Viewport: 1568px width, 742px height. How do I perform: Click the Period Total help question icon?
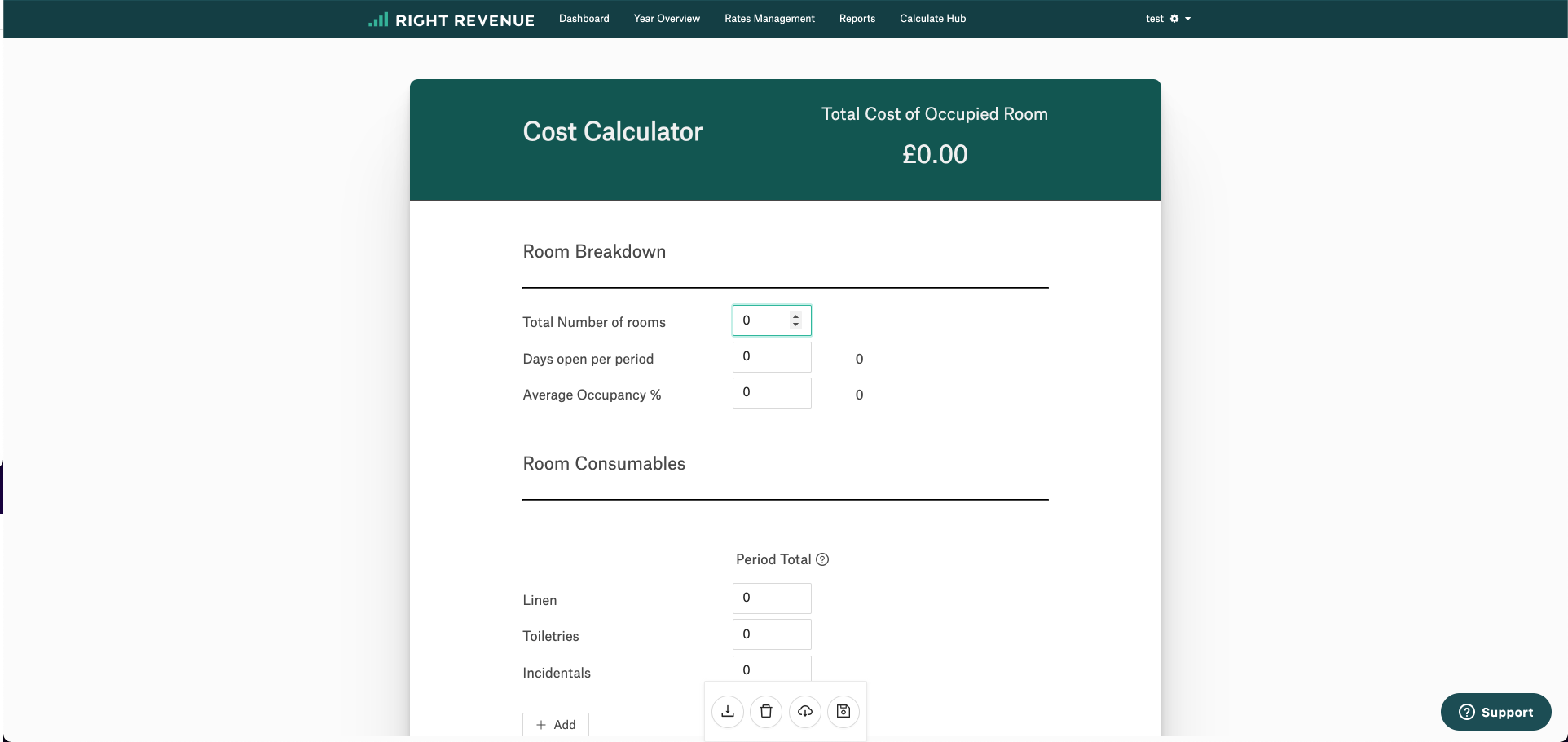click(823, 559)
